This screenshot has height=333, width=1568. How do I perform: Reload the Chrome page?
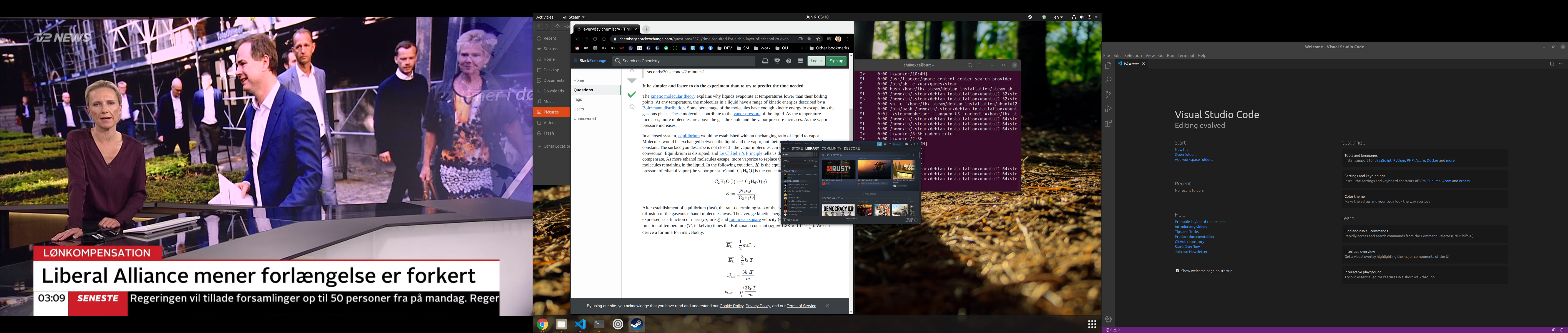pyautogui.click(x=595, y=39)
